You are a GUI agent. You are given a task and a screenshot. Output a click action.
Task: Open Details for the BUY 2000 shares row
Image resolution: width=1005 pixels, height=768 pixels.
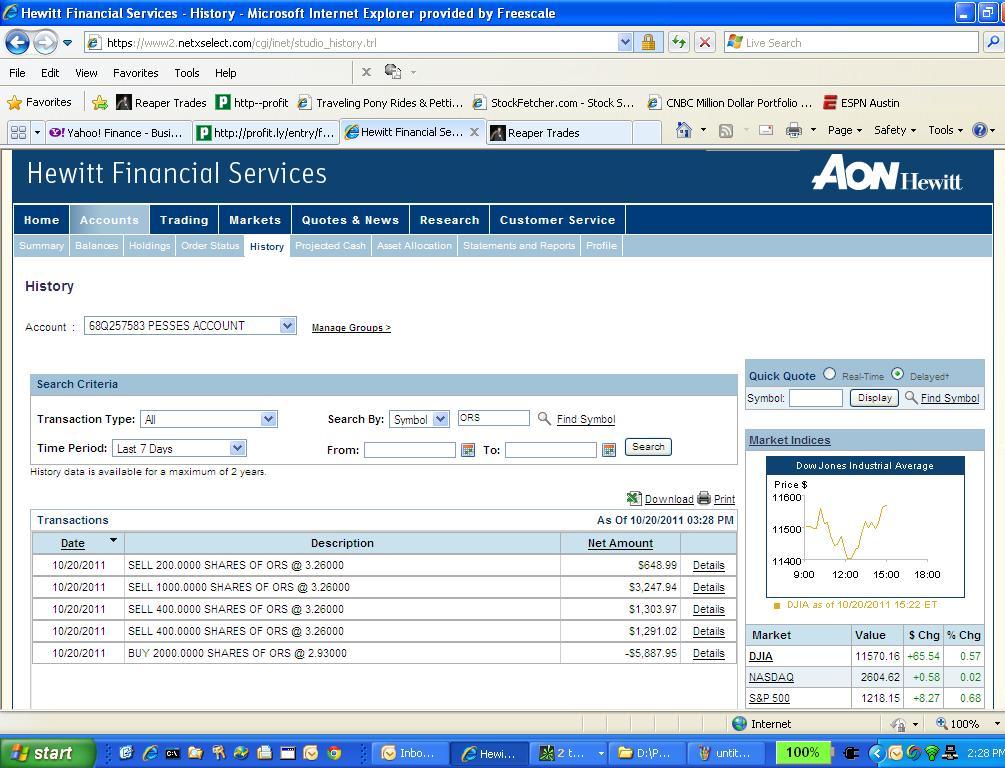coord(708,653)
